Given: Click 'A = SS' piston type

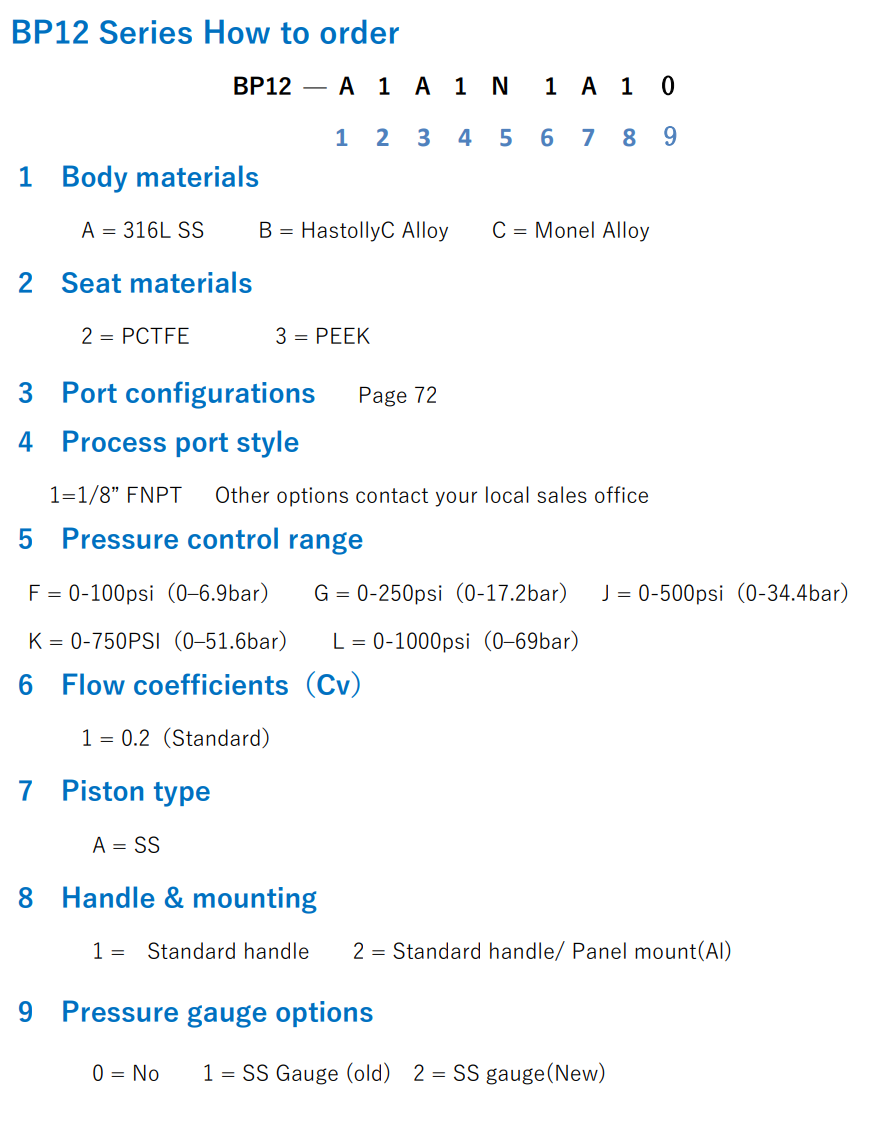Looking at the screenshot, I should tap(126, 845).
